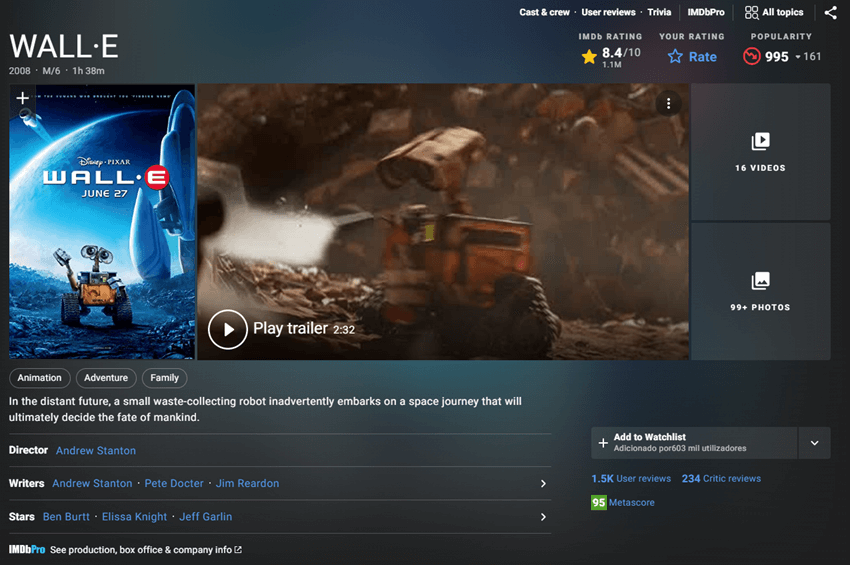
Task: Click the trailer video preview image
Action: (x=443, y=221)
